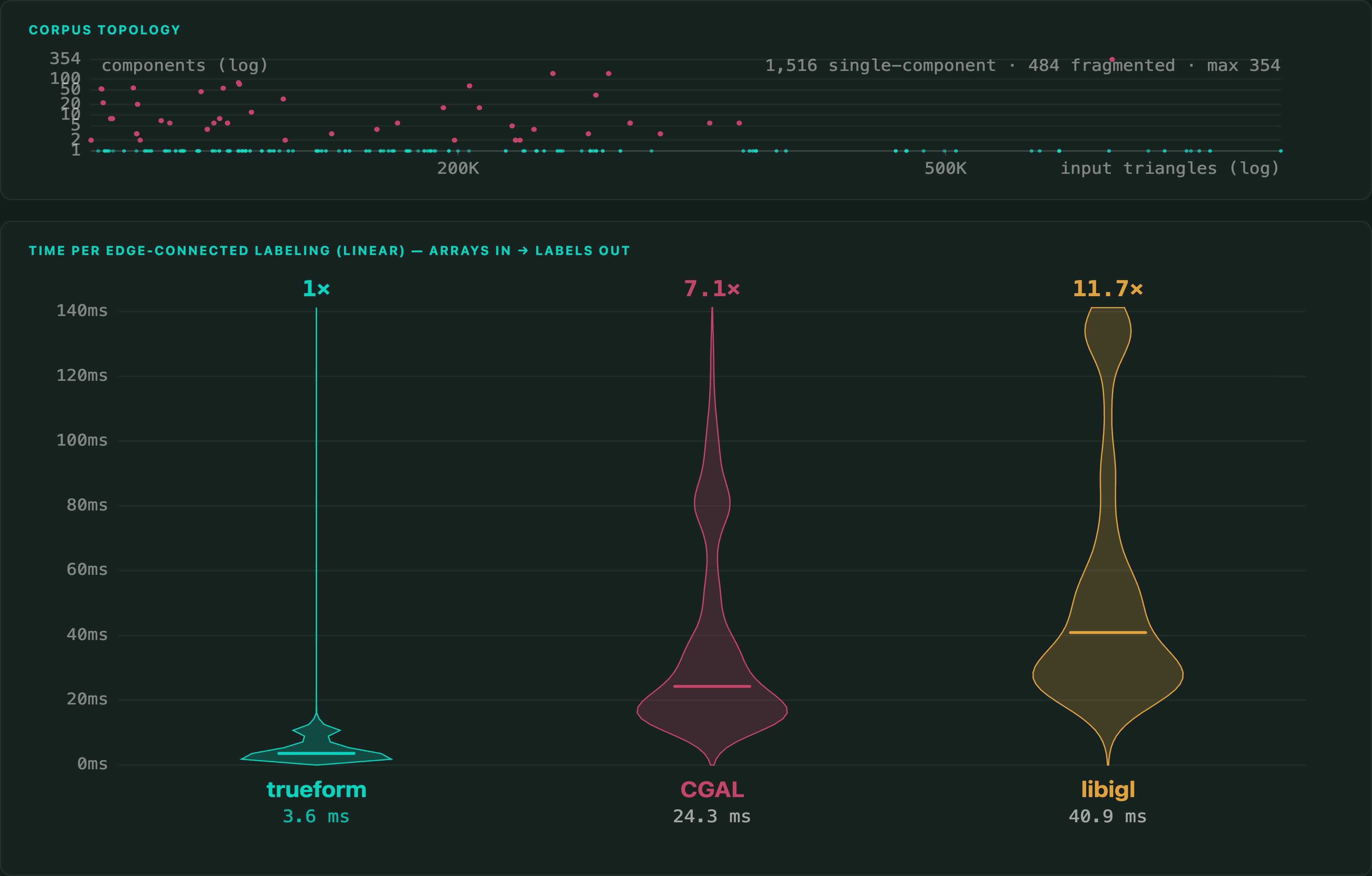Click the 24.3 ms value

(x=712, y=816)
